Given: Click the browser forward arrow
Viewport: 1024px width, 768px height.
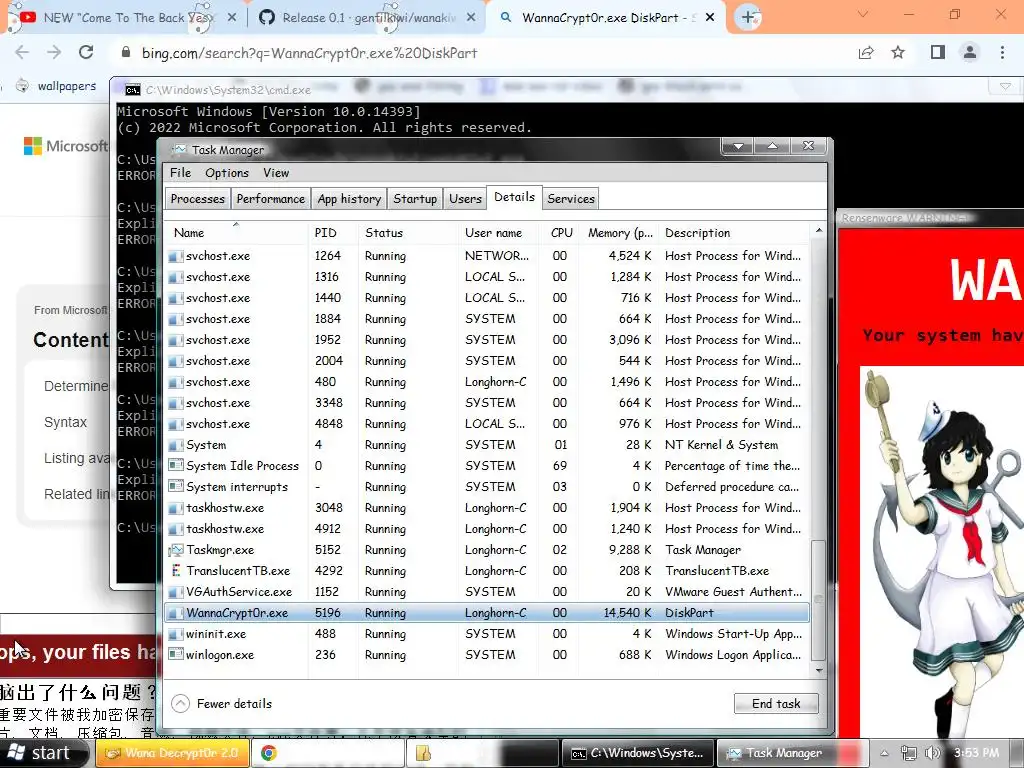Looking at the screenshot, I should click(54, 52).
